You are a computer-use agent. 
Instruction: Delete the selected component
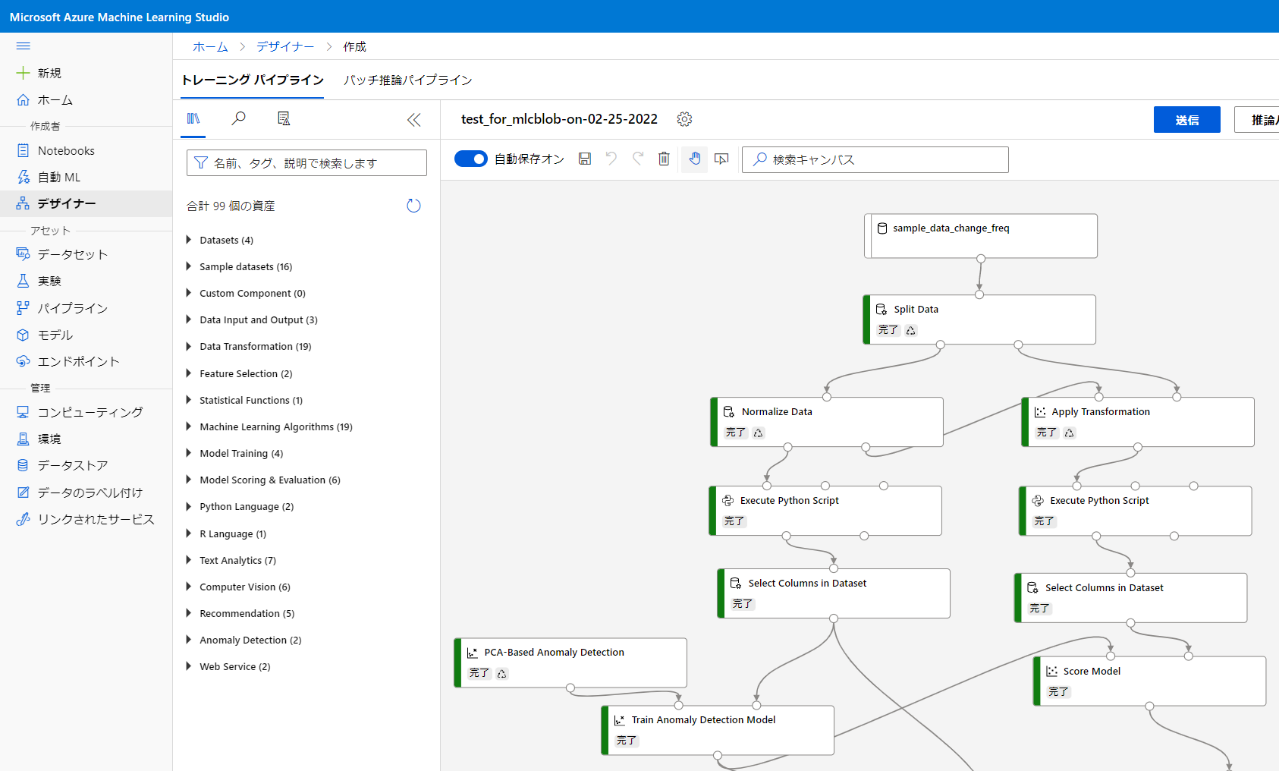point(664,159)
